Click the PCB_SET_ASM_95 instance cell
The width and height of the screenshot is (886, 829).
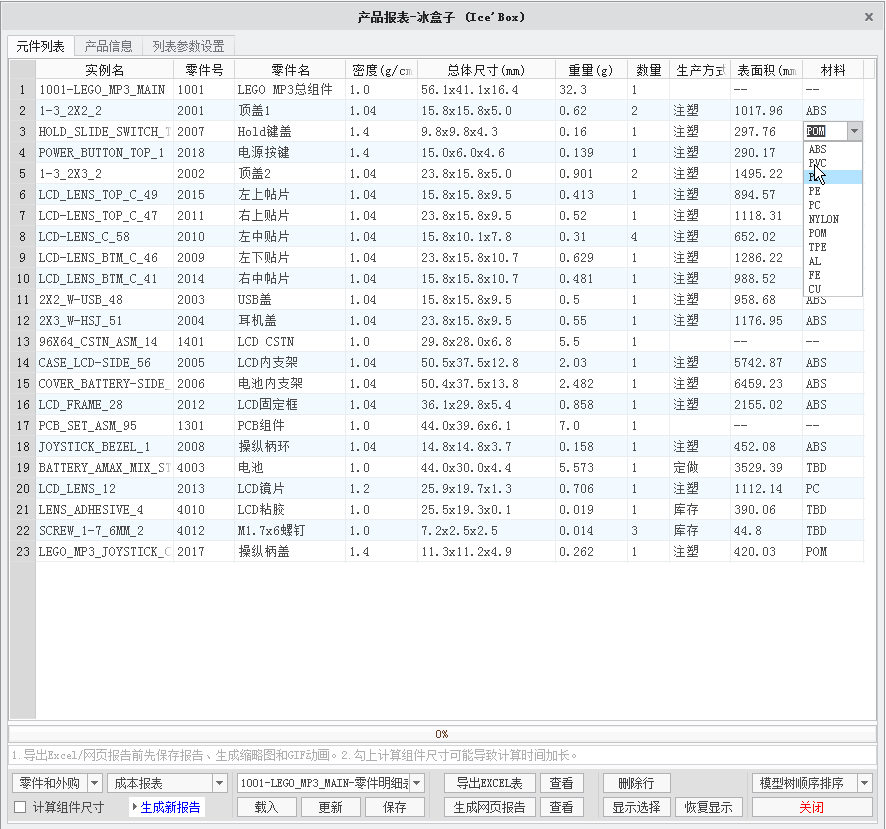tap(105, 426)
